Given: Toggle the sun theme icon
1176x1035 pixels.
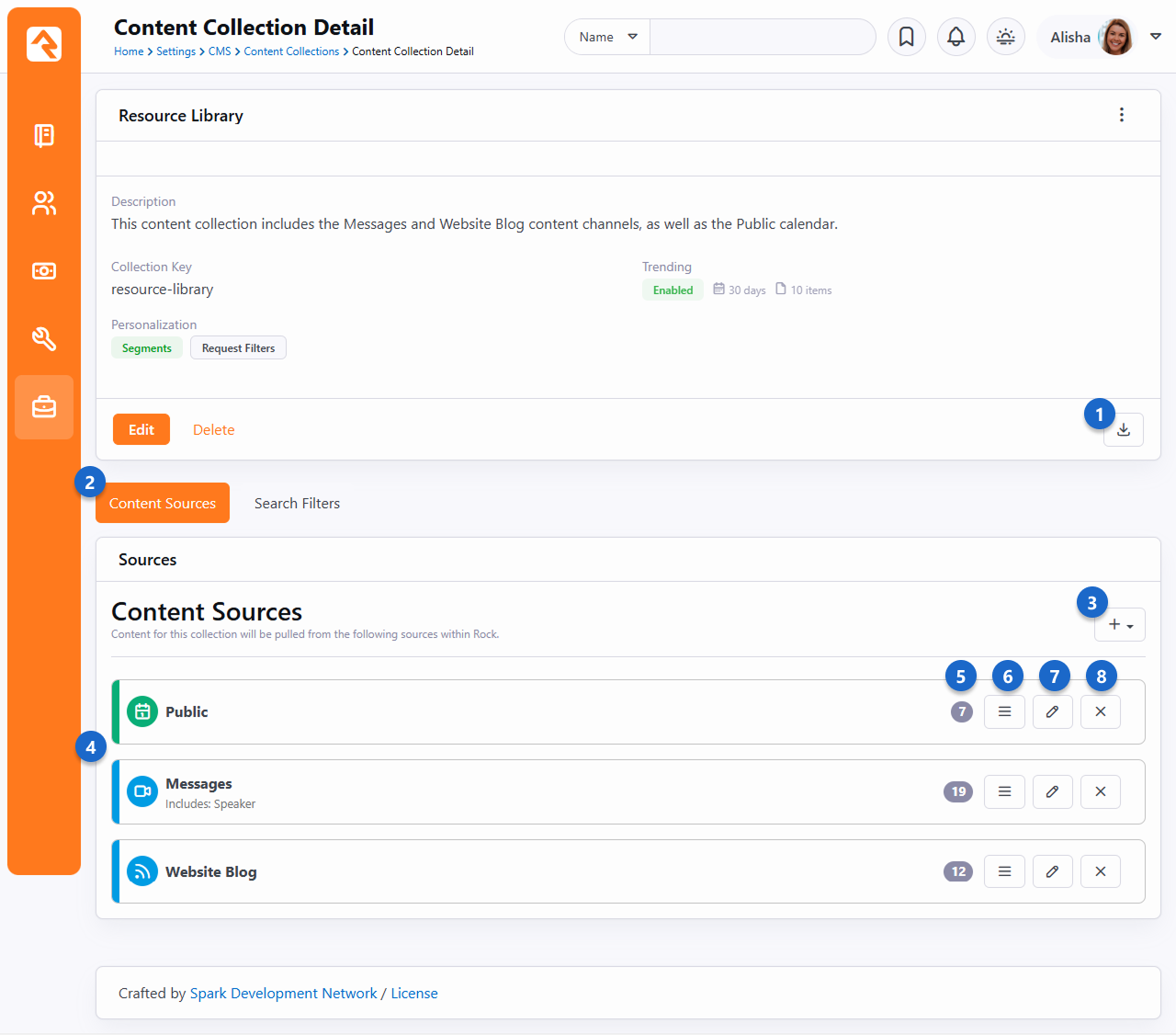Looking at the screenshot, I should coord(1006,37).
